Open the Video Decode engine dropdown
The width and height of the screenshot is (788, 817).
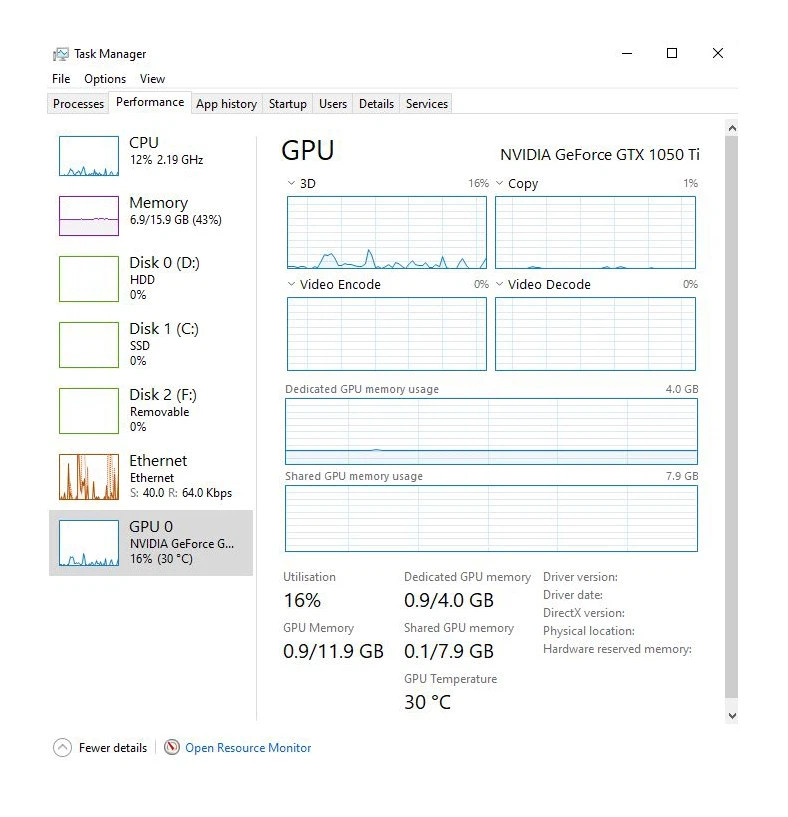tap(499, 284)
